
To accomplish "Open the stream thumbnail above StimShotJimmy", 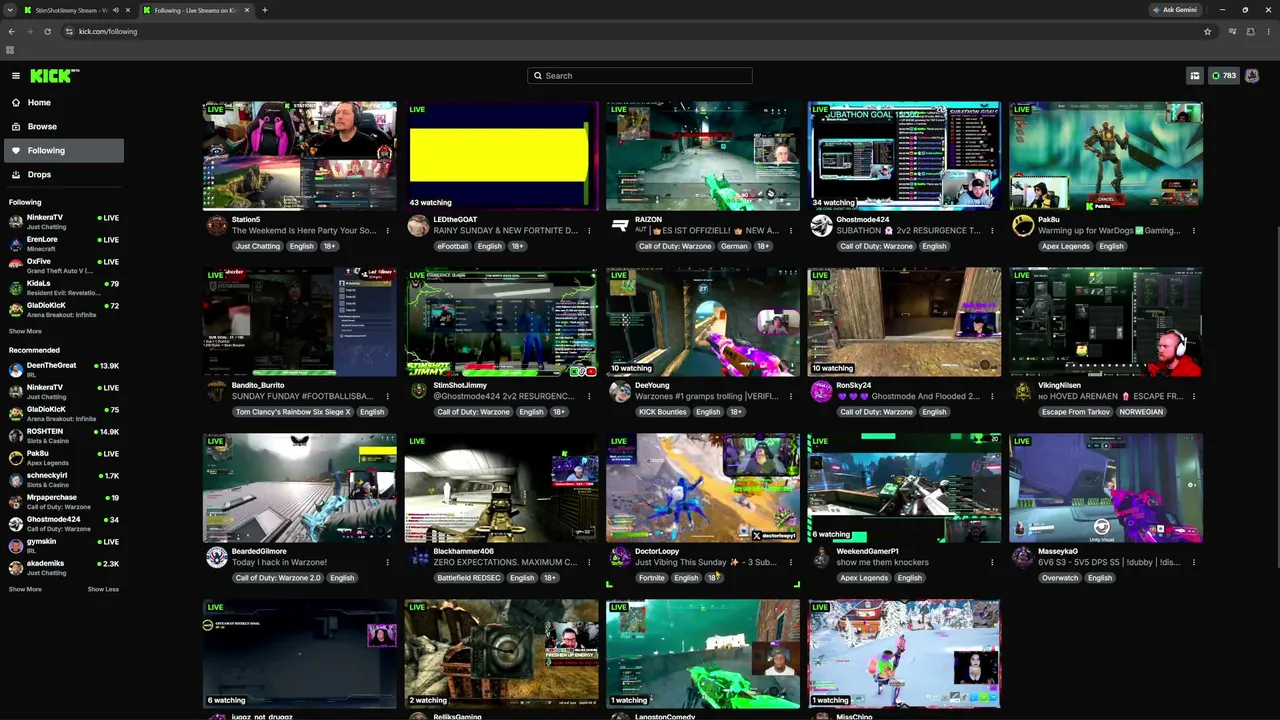I will (502, 321).
